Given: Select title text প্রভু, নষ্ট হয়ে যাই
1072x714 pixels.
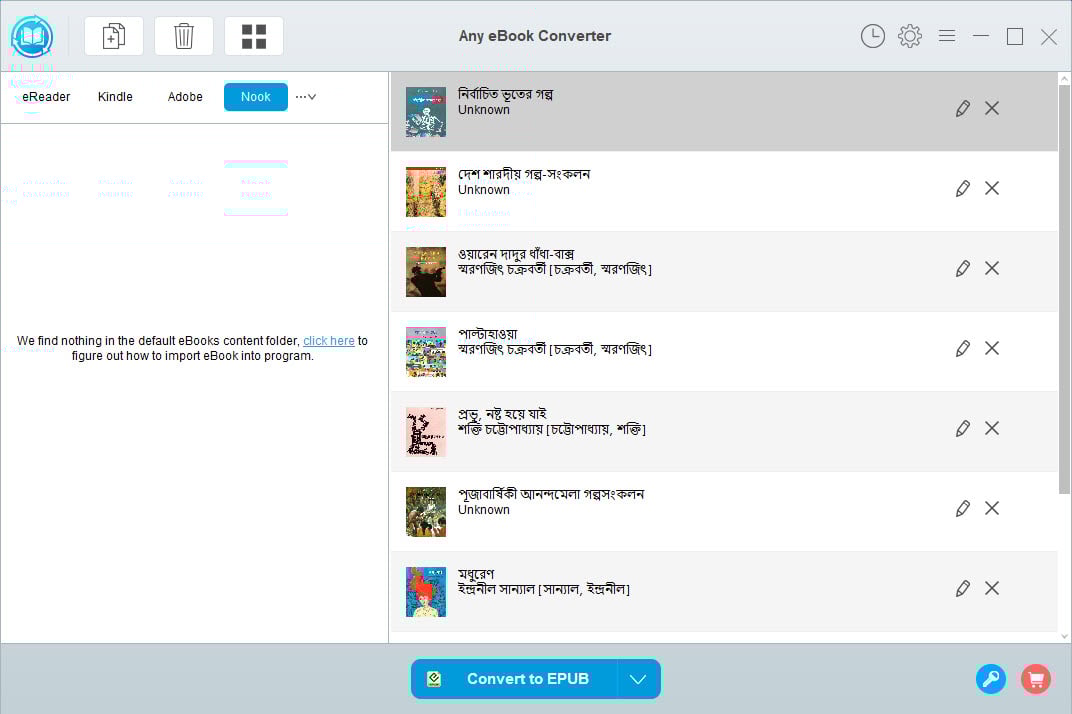Looking at the screenshot, I should click(502, 414).
